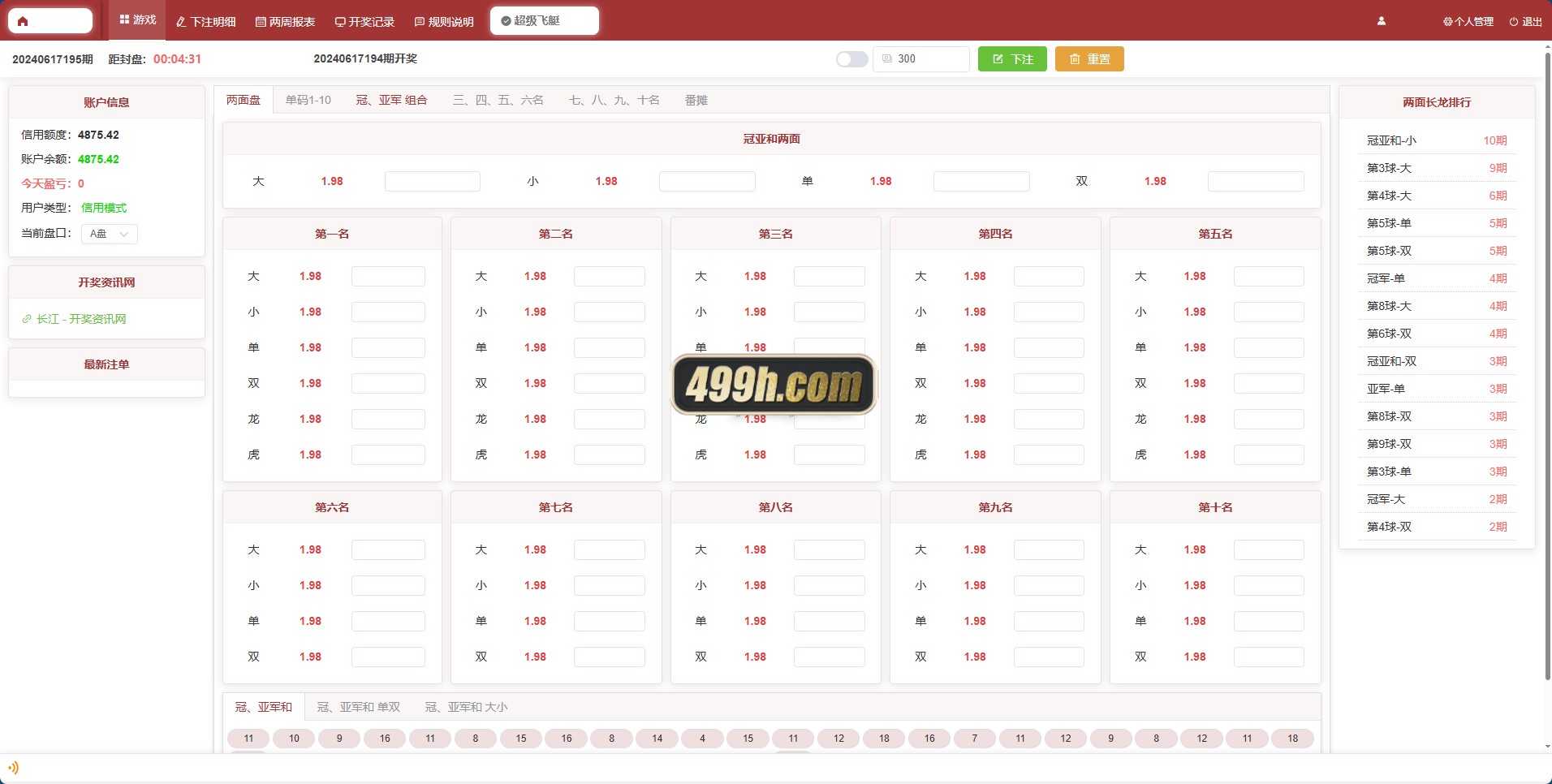Click 第五名 小 bet input

[x=1269, y=312]
